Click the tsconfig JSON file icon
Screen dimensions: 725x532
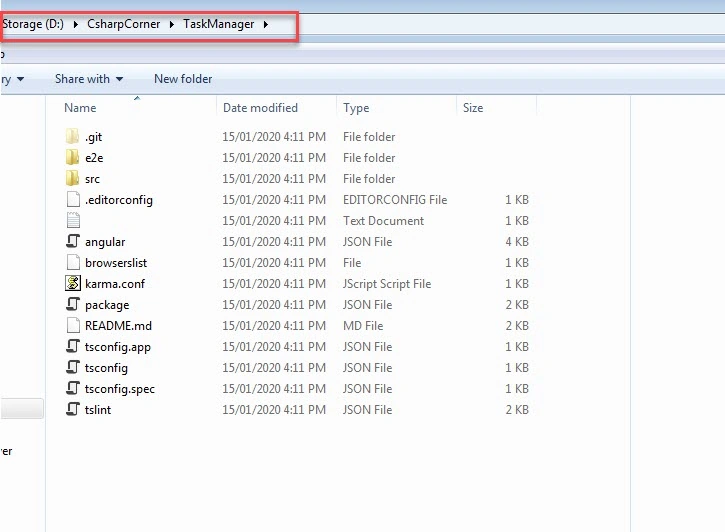click(73, 367)
